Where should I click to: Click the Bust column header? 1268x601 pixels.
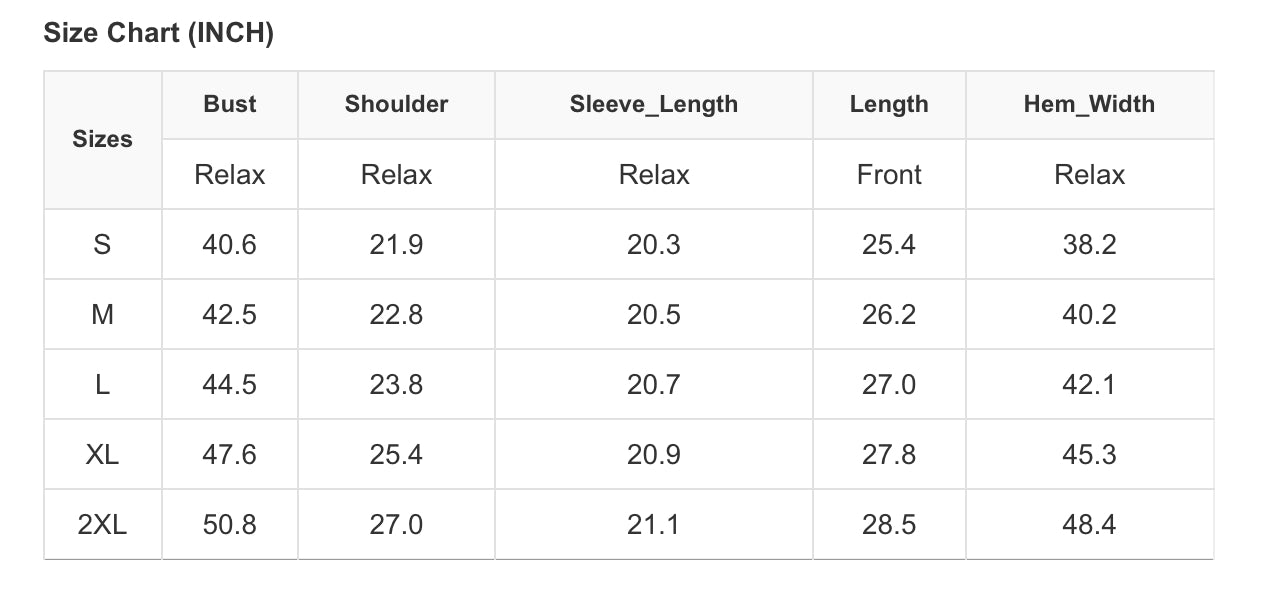click(230, 104)
